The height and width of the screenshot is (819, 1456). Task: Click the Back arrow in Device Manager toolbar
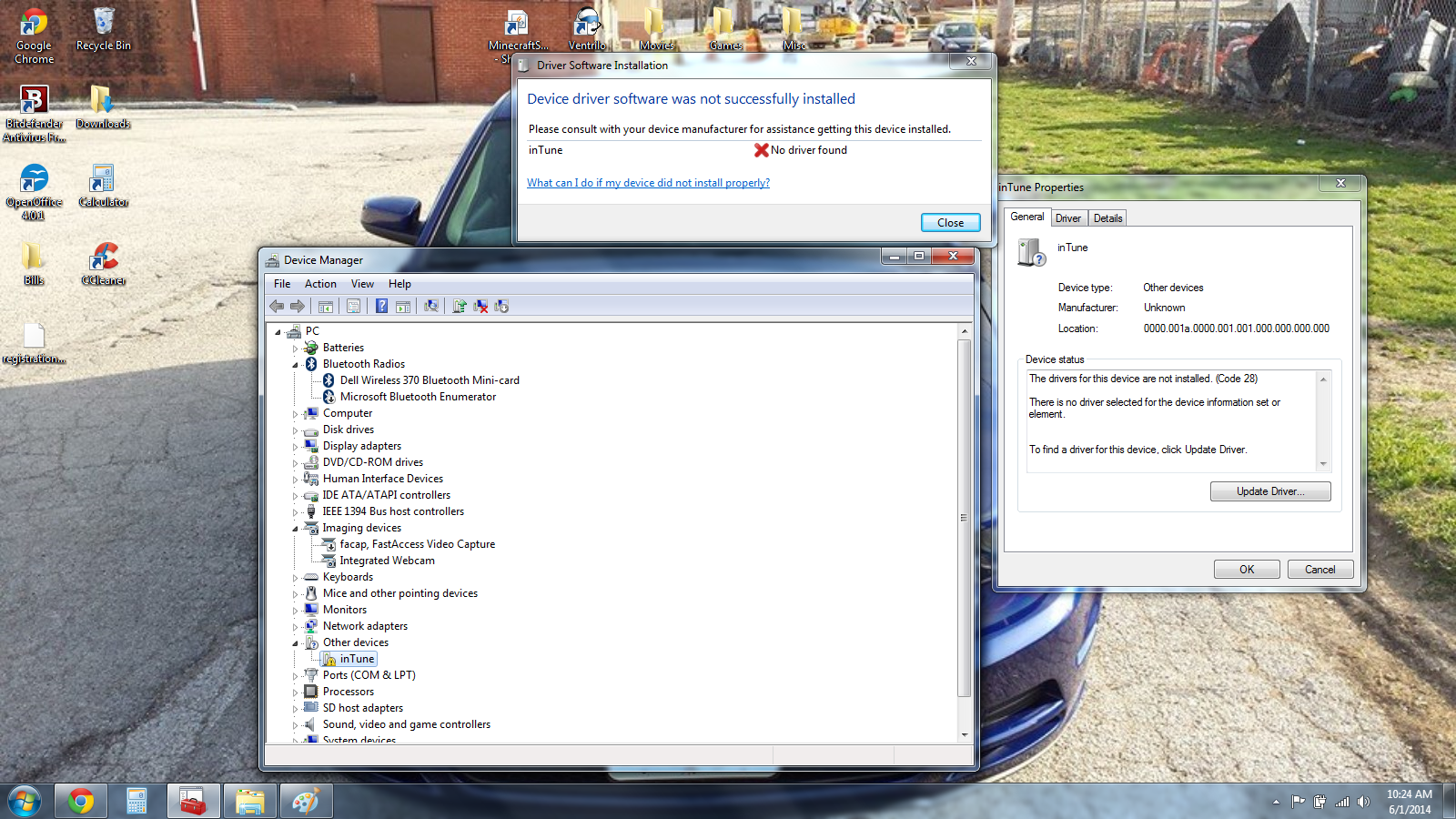coord(277,307)
